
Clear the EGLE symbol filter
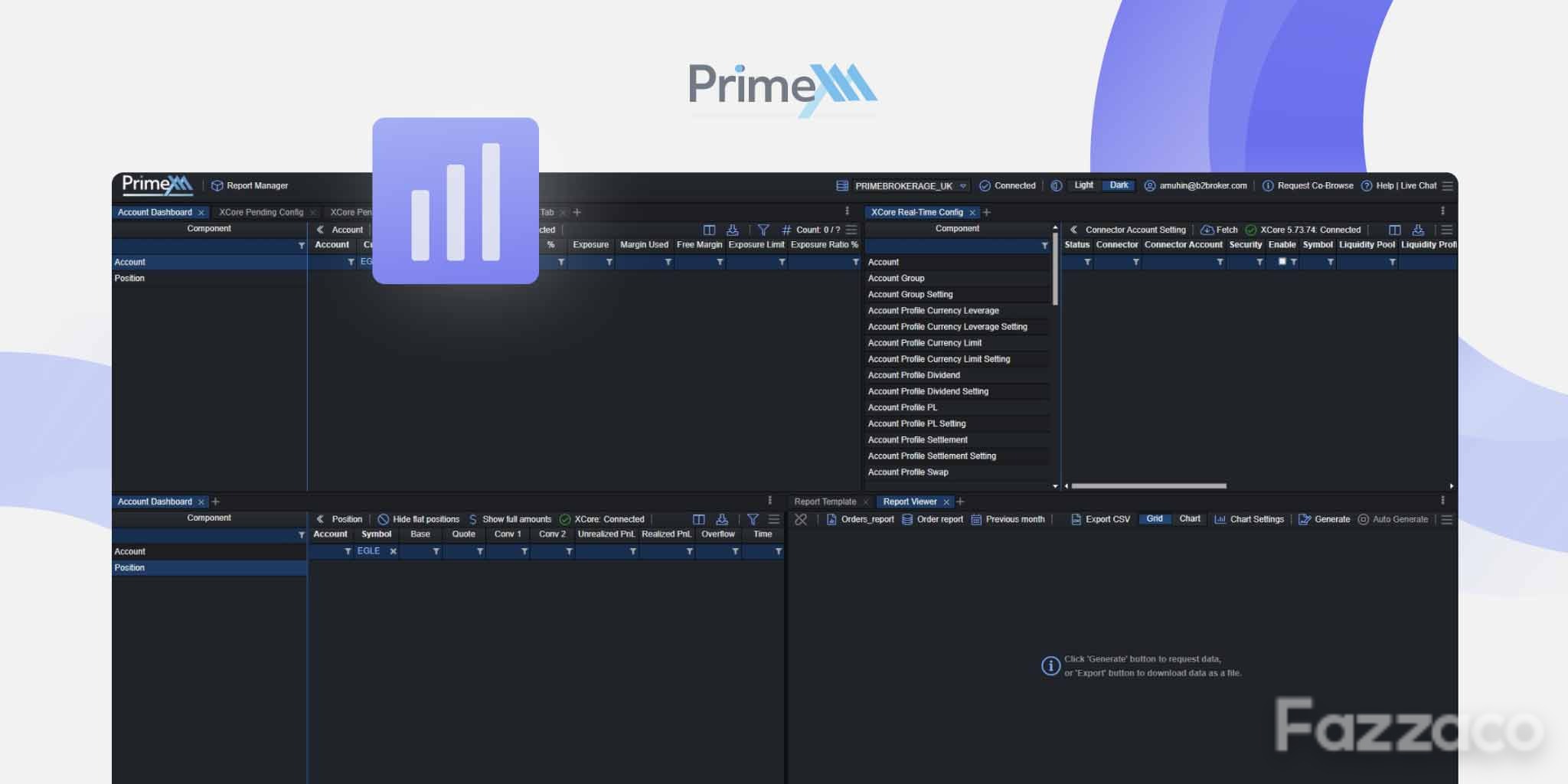tap(393, 551)
